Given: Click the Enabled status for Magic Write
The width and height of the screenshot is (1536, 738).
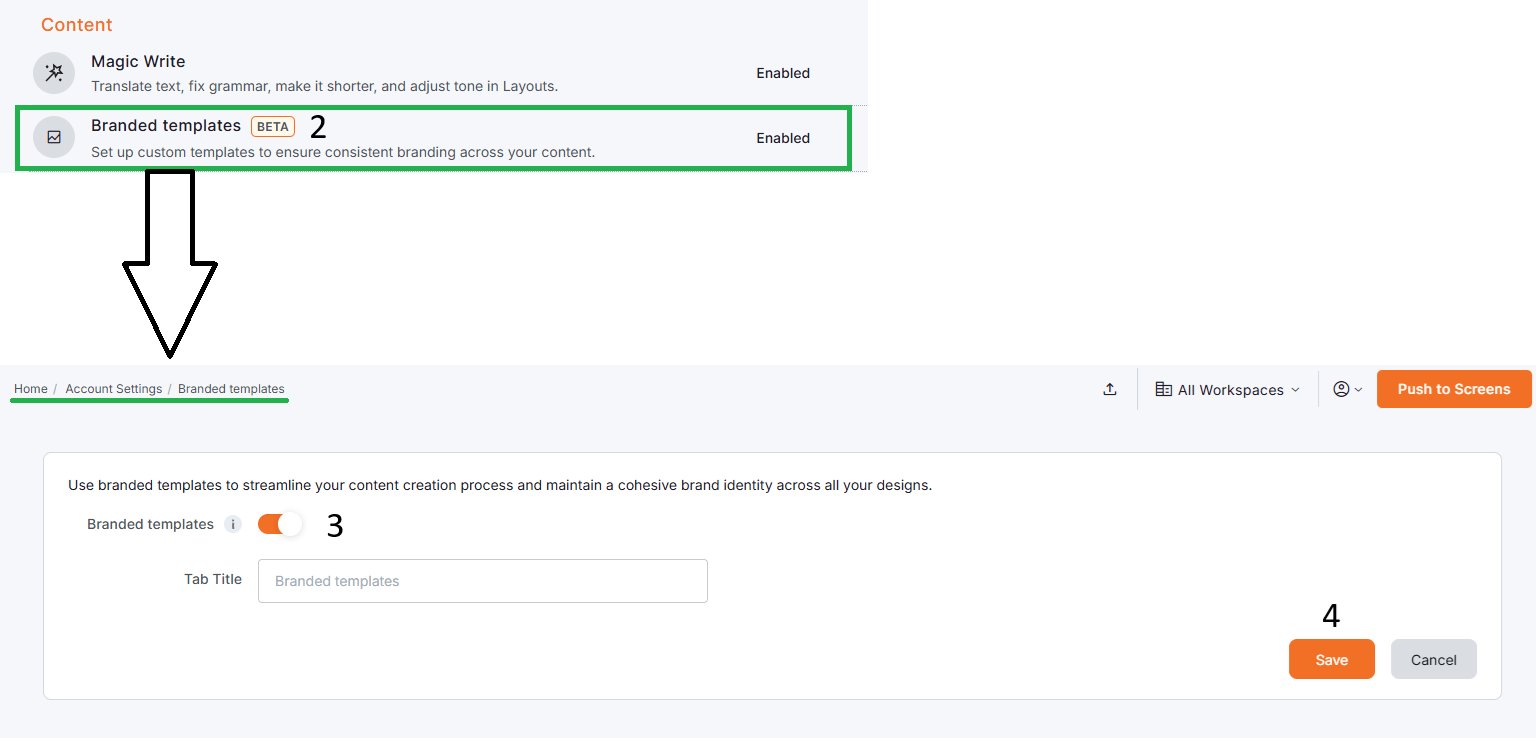Looking at the screenshot, I should 782,73.
